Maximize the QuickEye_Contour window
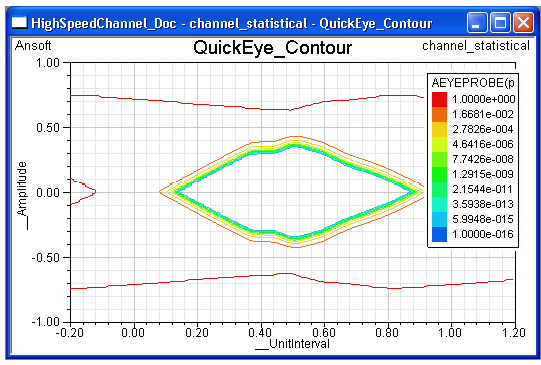 tap(500, 23)
